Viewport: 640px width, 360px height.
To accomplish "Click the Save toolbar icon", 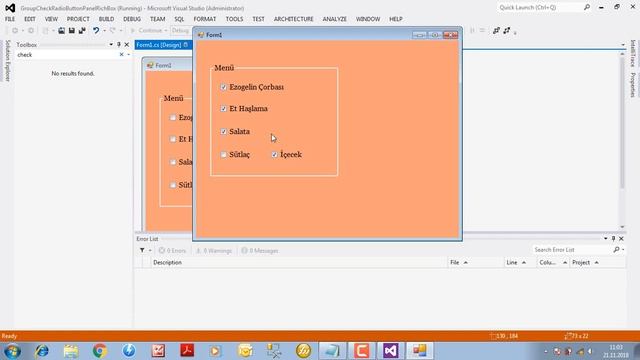I will (72, 31).
